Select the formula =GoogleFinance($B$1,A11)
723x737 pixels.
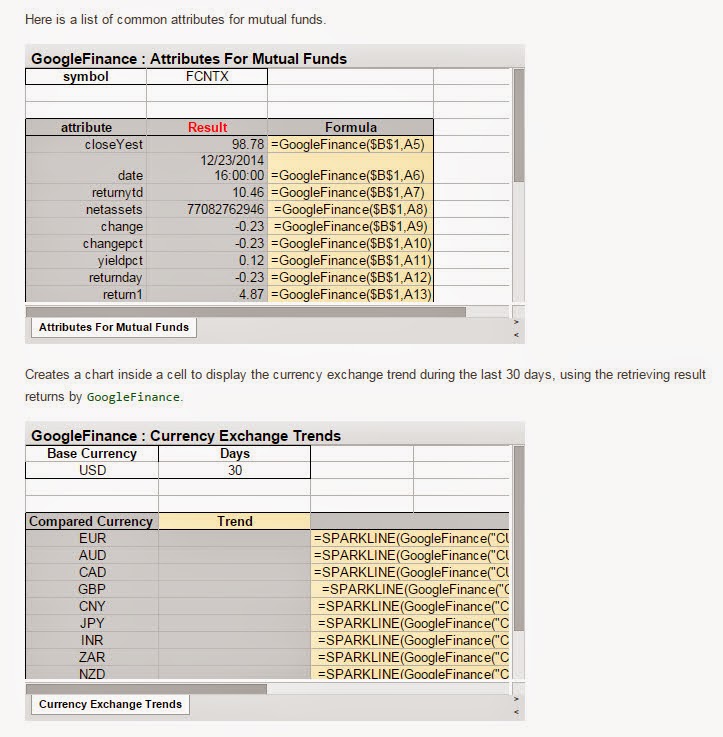tap(351, 260)
